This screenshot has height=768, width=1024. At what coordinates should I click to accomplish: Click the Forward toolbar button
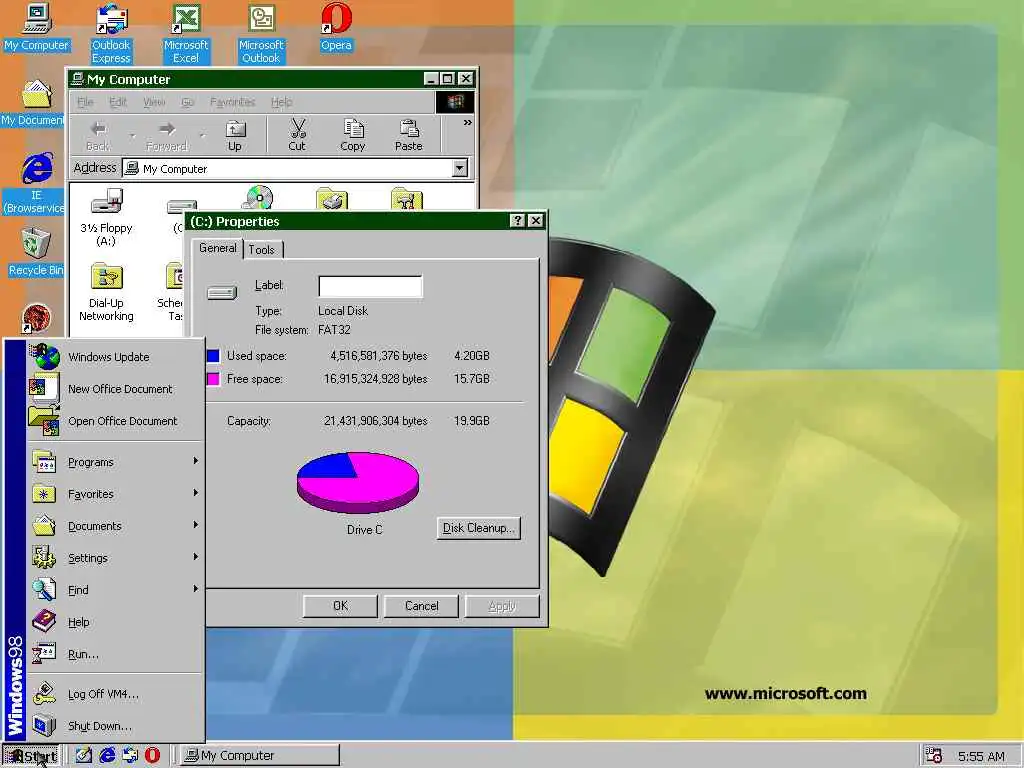pyautogui.click(x=167, y=136)
